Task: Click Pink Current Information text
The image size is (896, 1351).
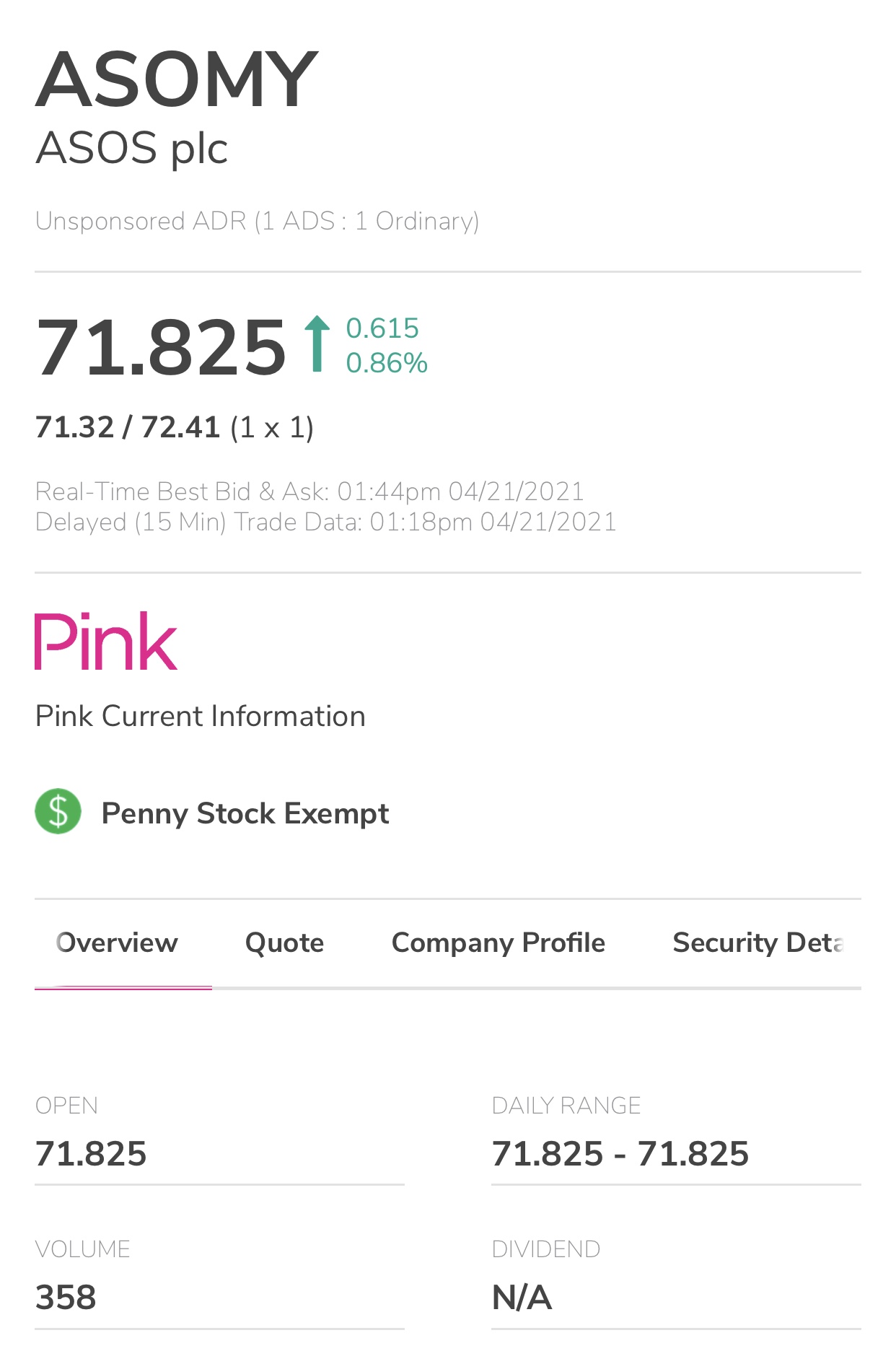Action: coord(201,716)
